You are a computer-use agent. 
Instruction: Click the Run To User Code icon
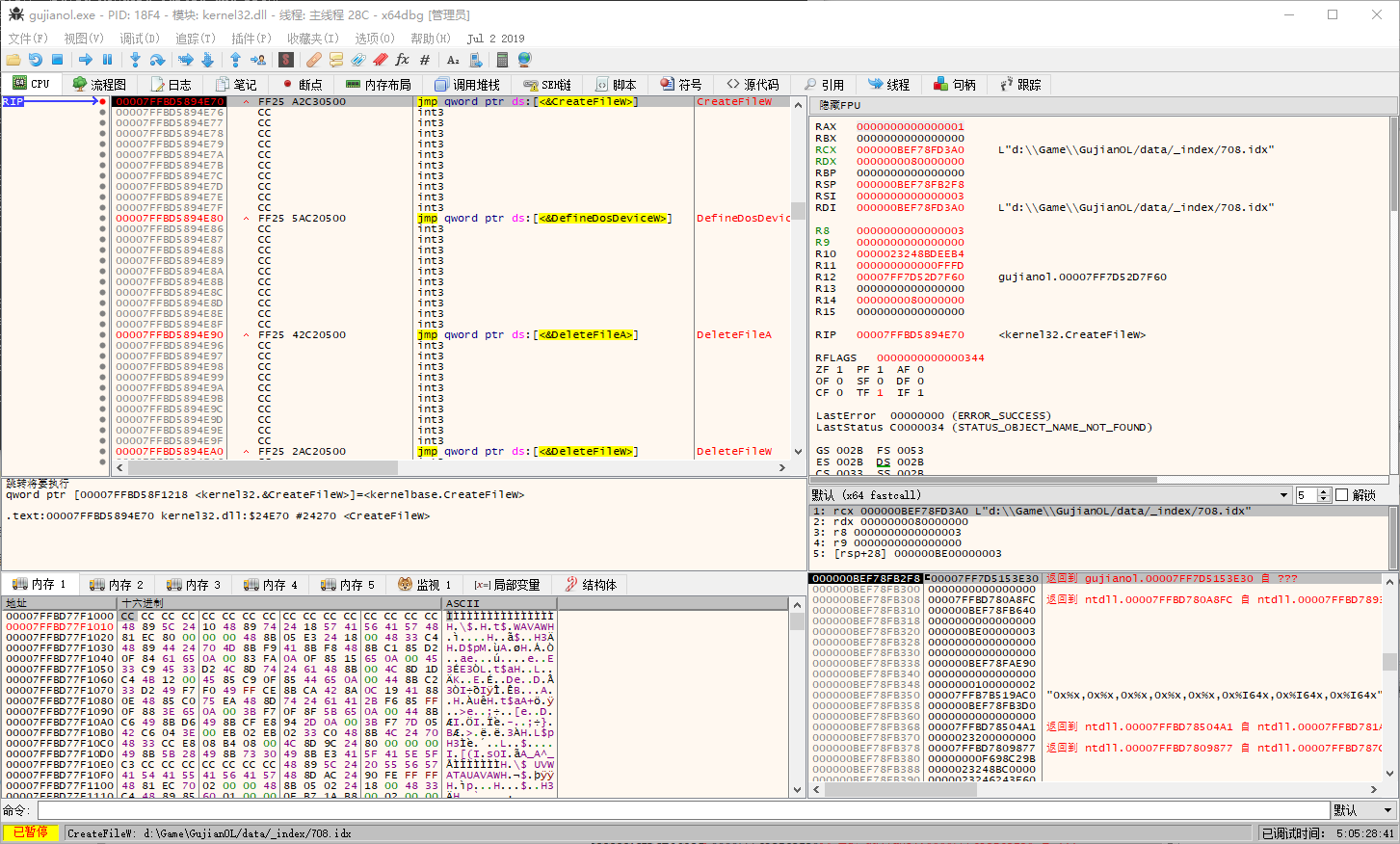coord(257,60)
